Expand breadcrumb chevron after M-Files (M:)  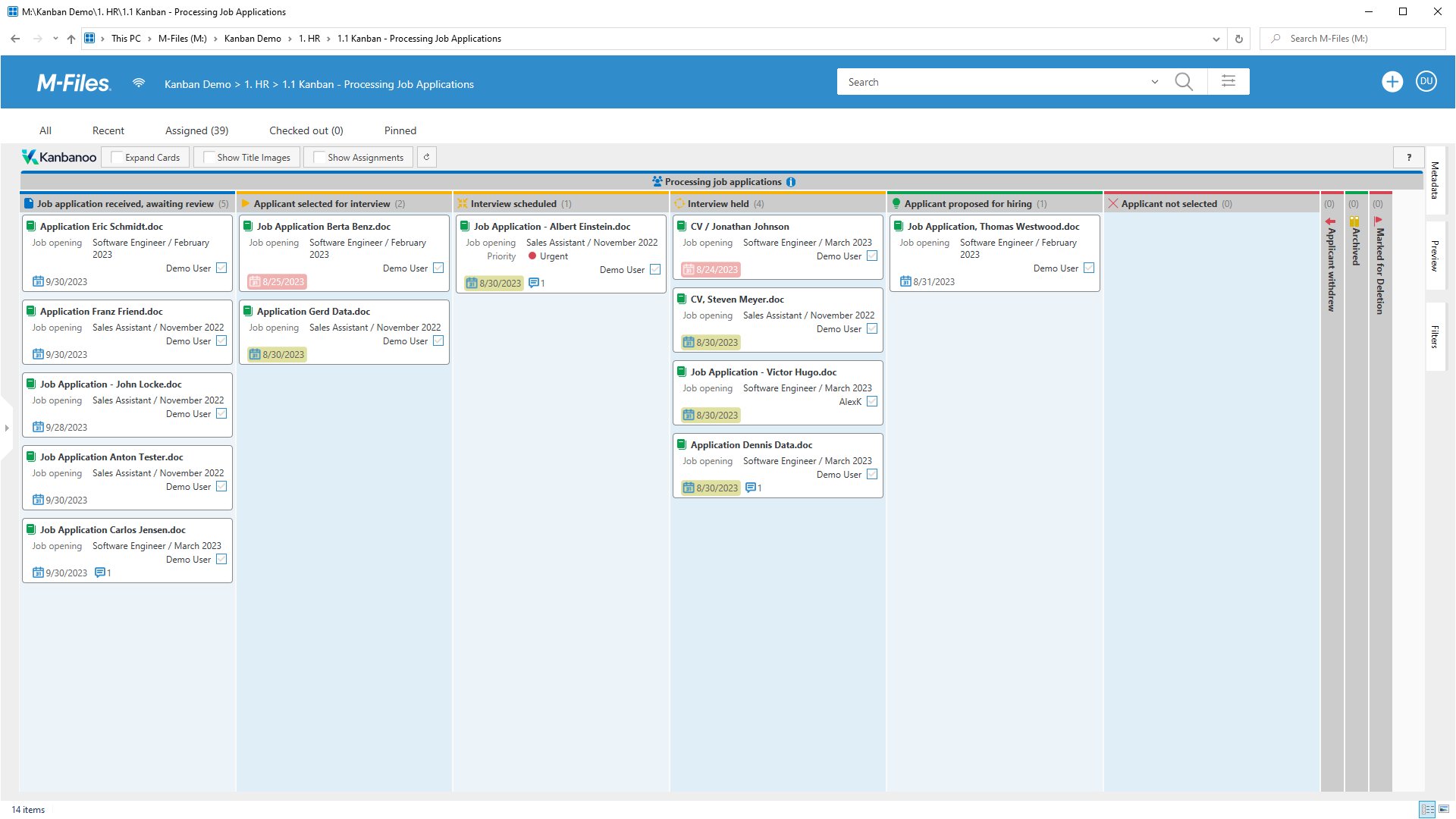click(x=215, y=39)
